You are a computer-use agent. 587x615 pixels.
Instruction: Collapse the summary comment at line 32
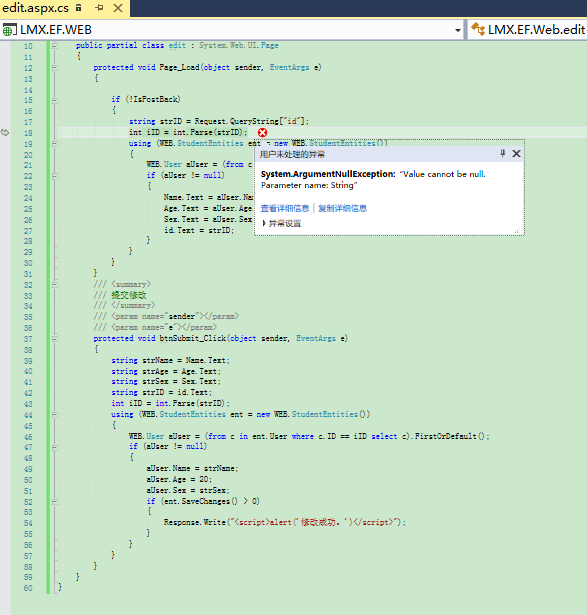pos(55,285)
